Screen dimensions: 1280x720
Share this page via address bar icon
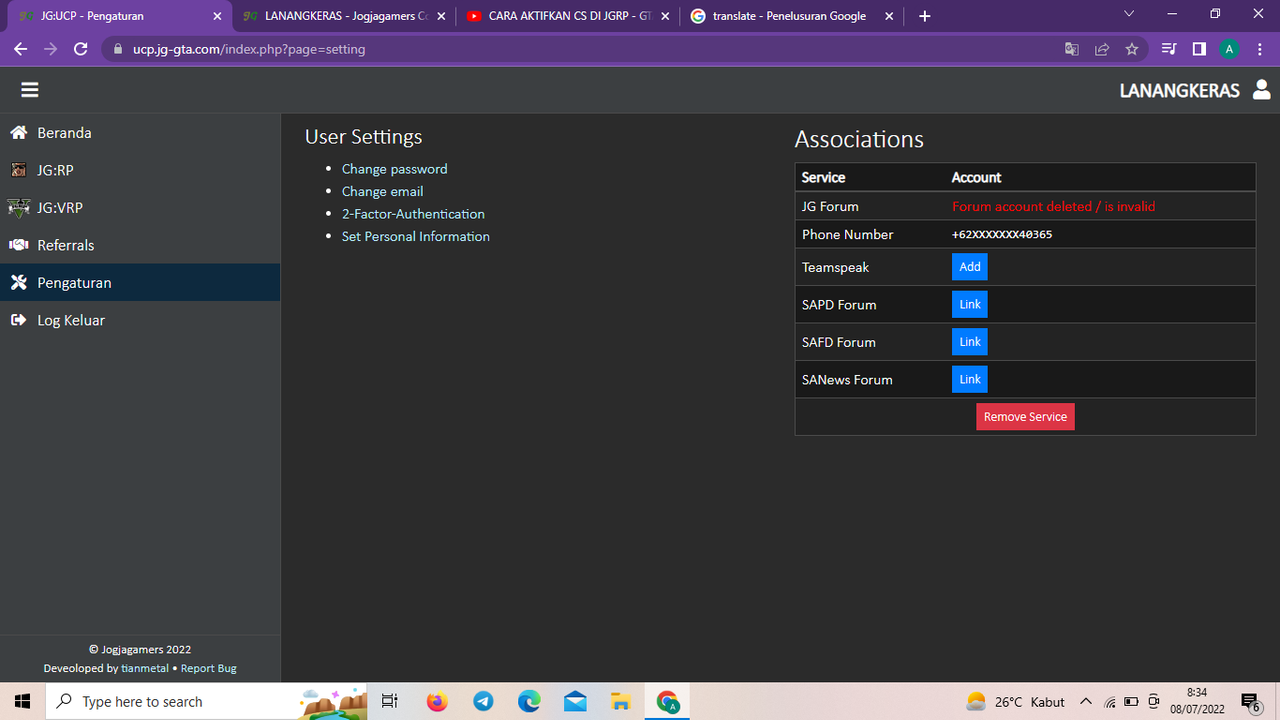1102,49
